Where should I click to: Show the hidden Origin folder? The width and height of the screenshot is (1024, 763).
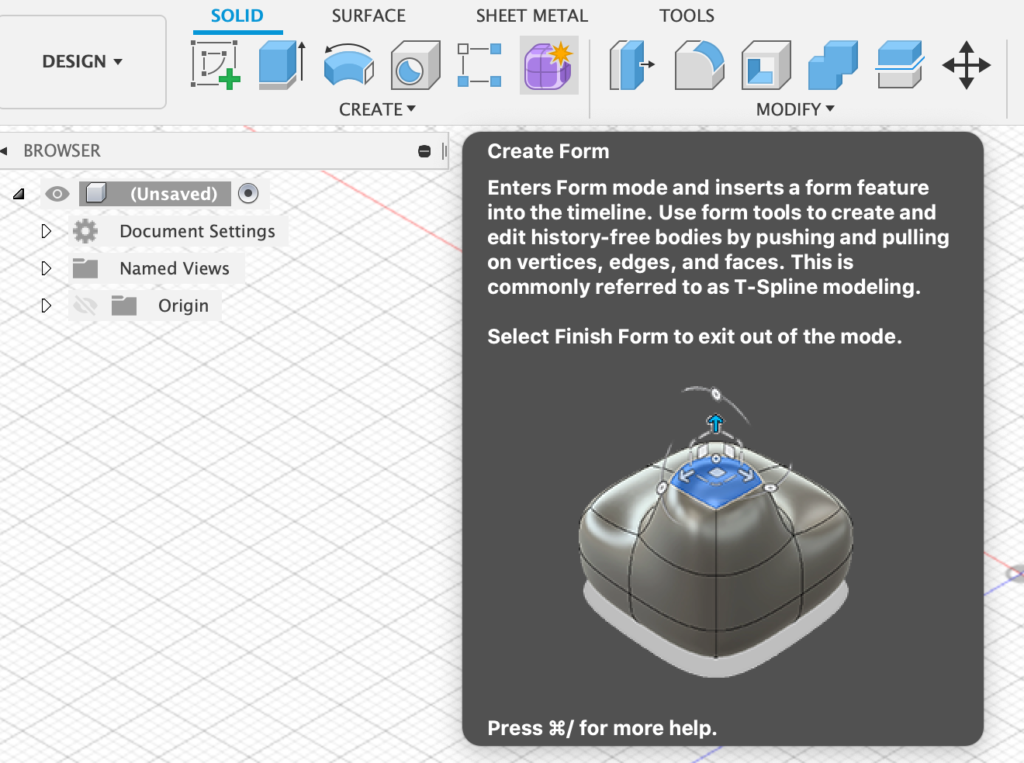point(85,306)
